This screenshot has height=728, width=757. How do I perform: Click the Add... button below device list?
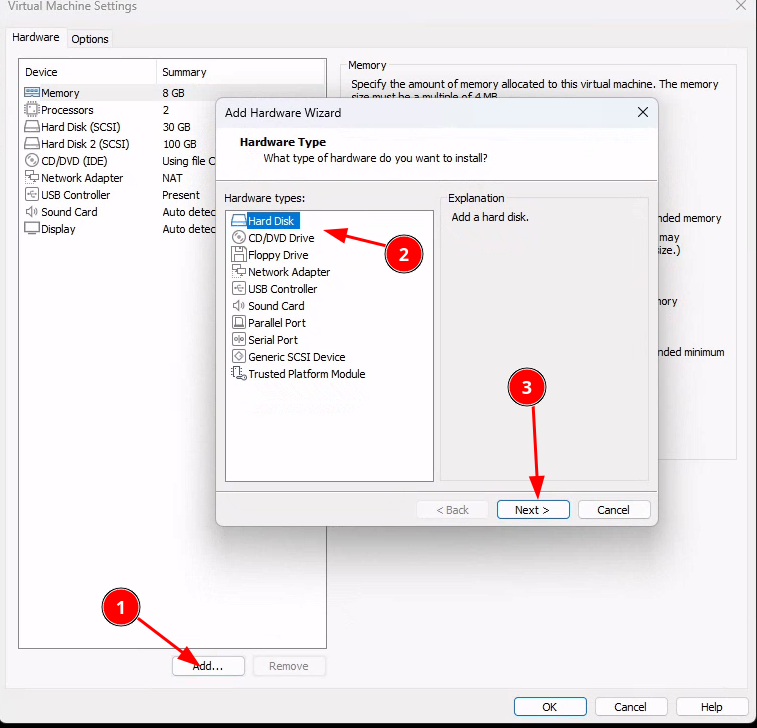pyautogui.click(x=208, y=666)
